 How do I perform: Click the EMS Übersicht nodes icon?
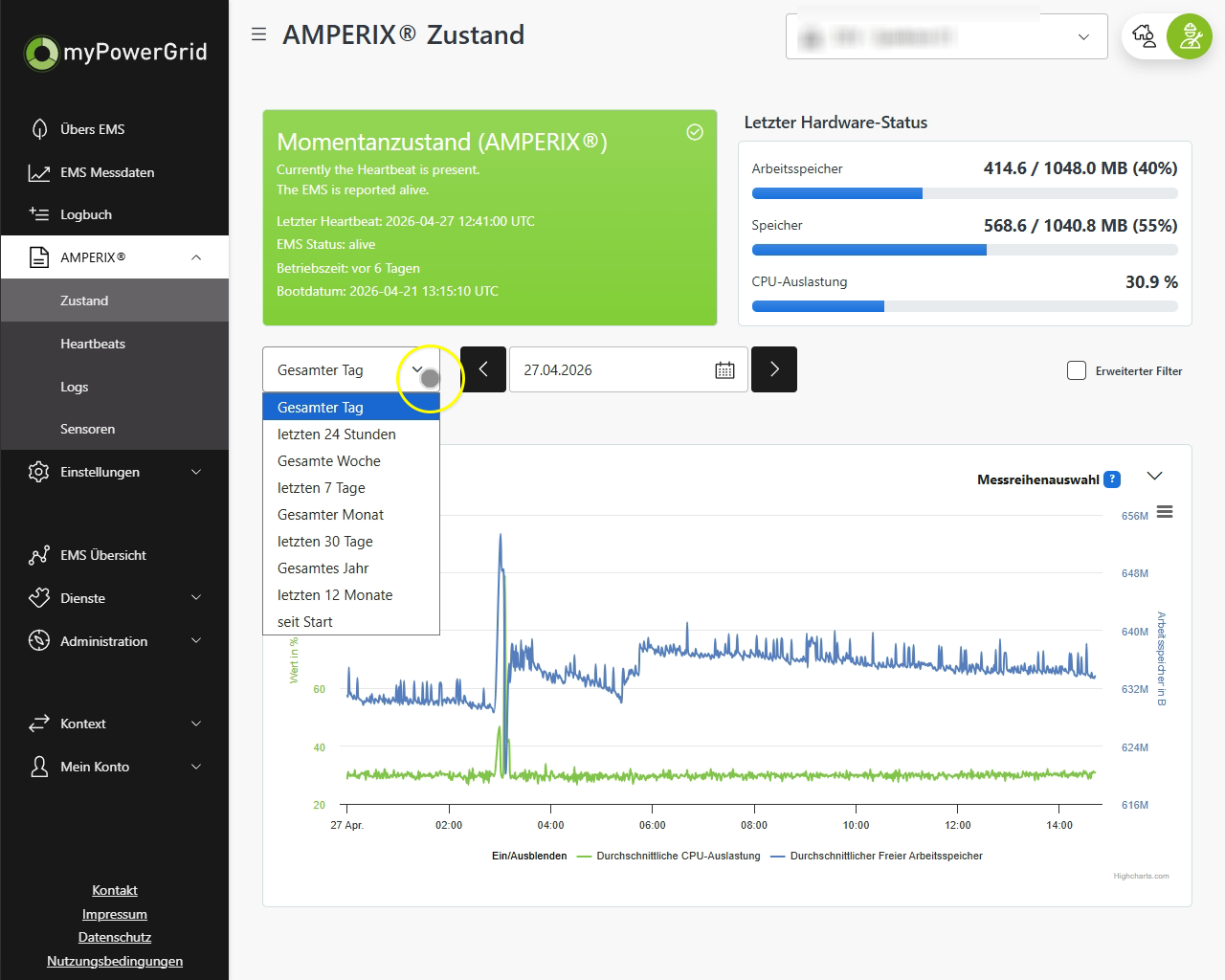pos(39,555)
